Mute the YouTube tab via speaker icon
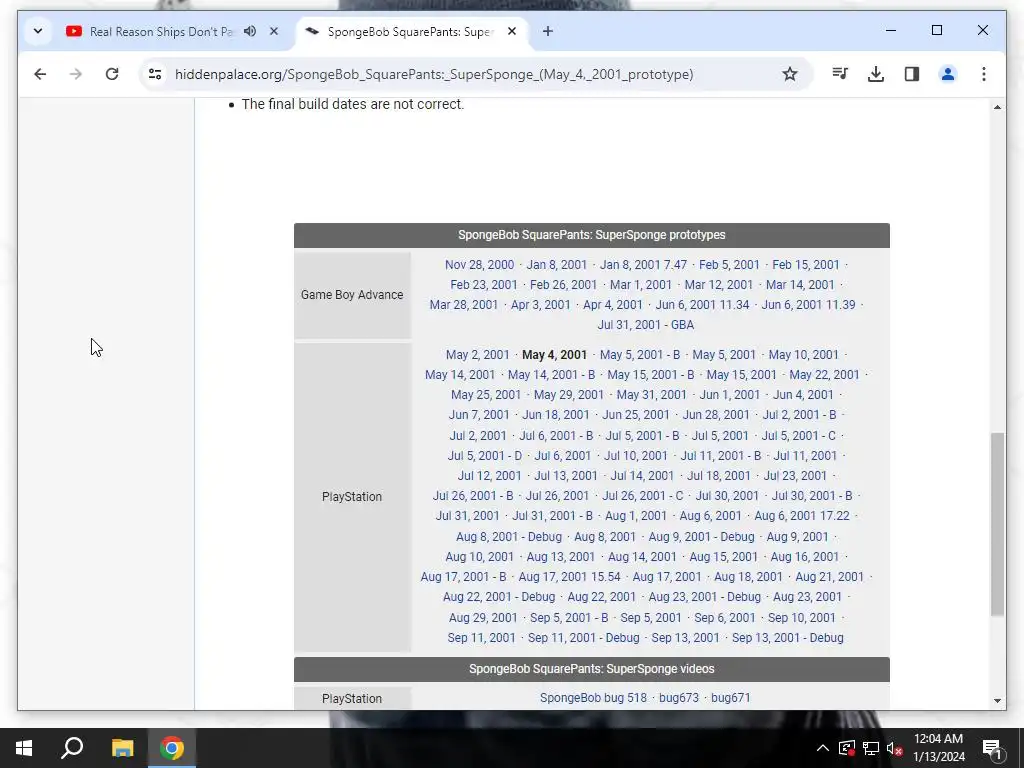Screen dimensions: 1024x768 (250, 31)
